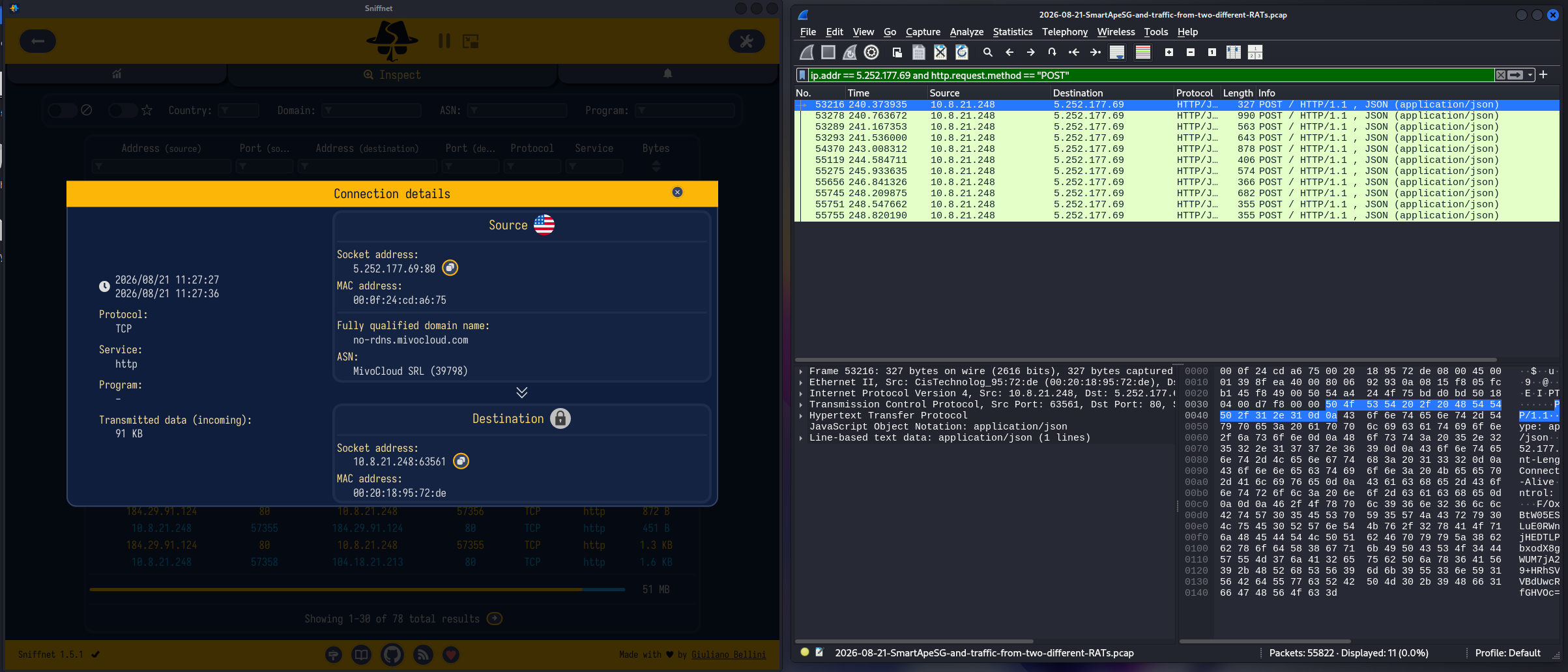Toggle packet list colorization
The height and width of the screenshot is (672, 1568).
pos(1143,52)
